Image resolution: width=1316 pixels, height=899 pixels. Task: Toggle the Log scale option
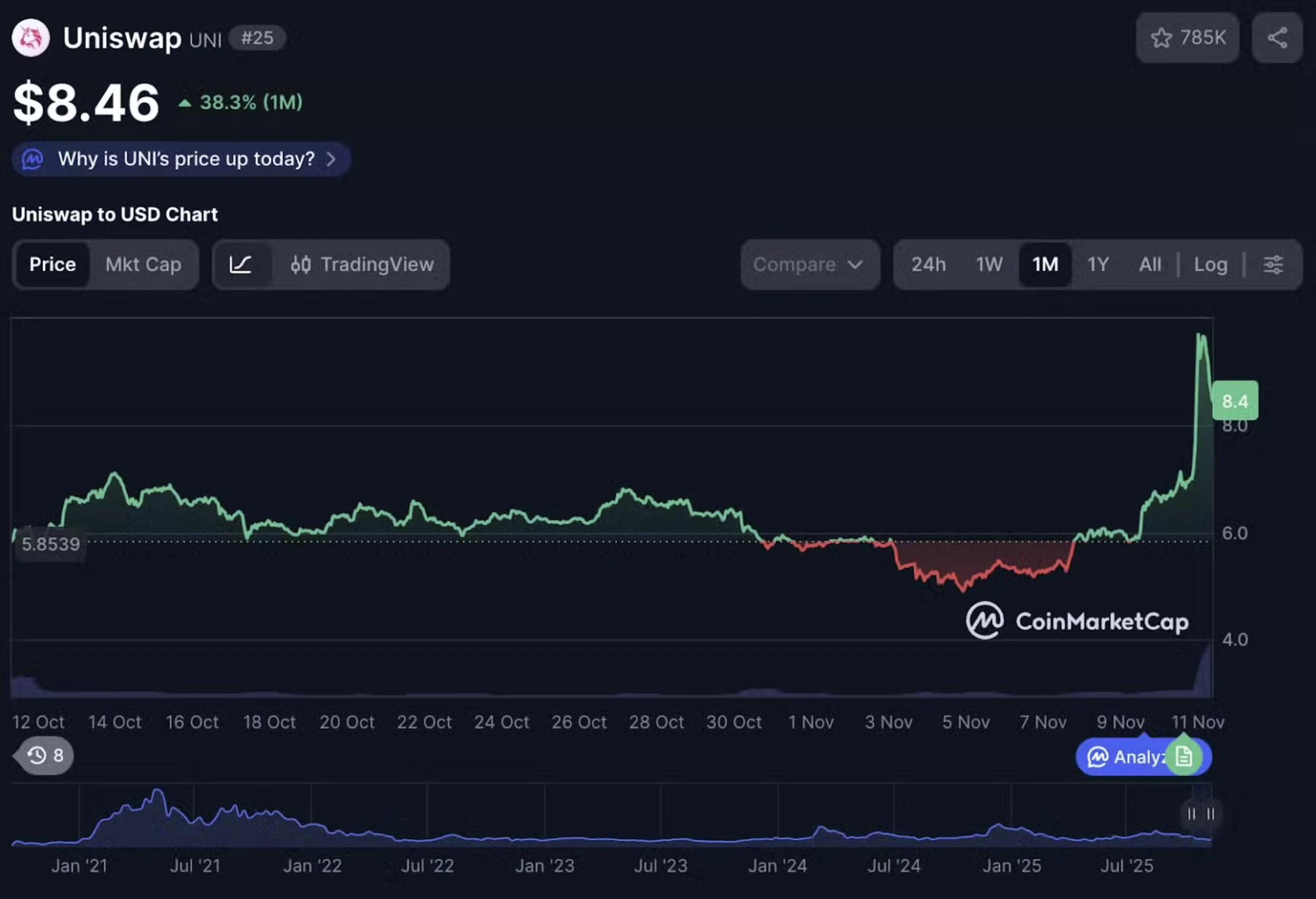(1210, 264)
